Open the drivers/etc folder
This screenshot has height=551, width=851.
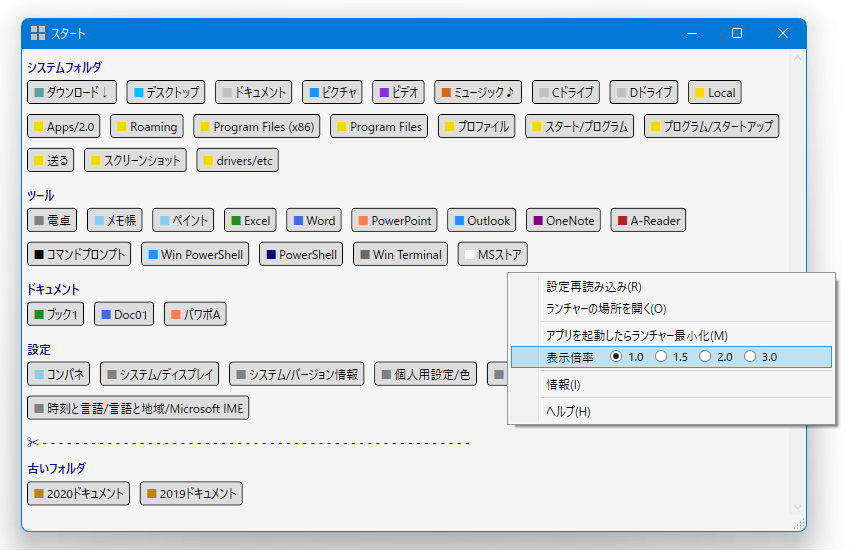coord(237,160)
